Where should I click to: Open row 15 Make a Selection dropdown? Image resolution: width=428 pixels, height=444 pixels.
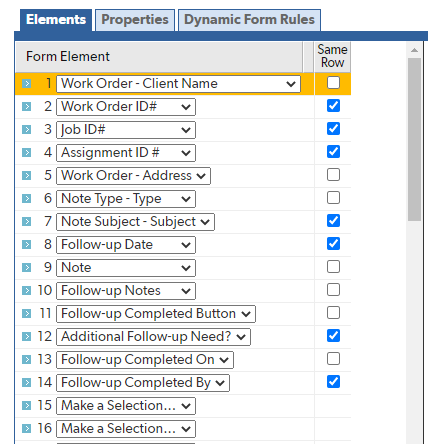[x=126, y=406]
